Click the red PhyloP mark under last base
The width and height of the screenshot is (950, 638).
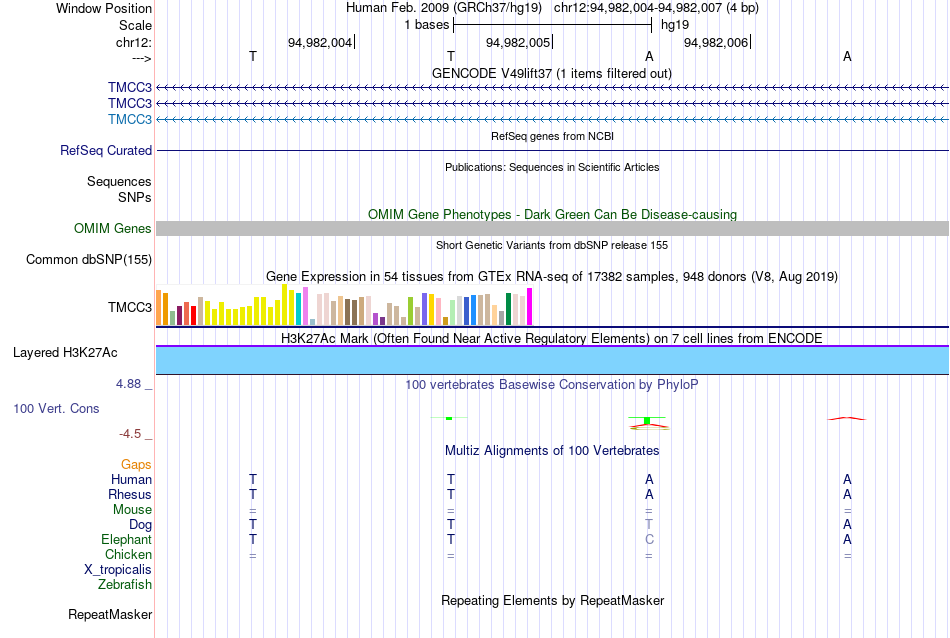pyautogui.click(x=847, y=418)
